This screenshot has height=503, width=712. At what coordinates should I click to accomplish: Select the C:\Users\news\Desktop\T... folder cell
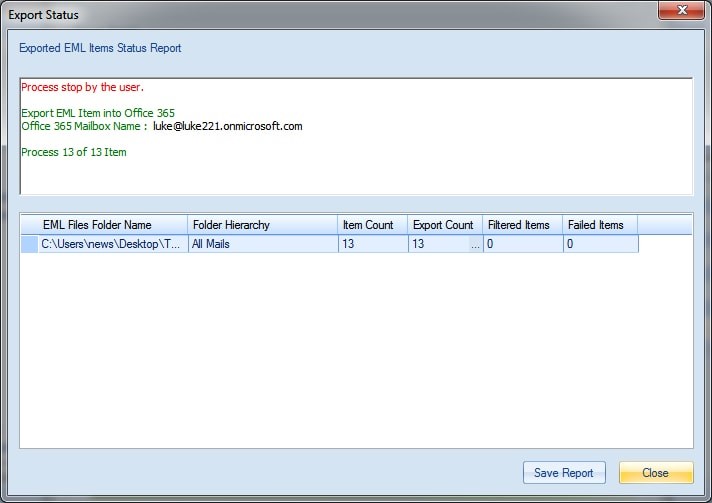[x=113, y=244]
